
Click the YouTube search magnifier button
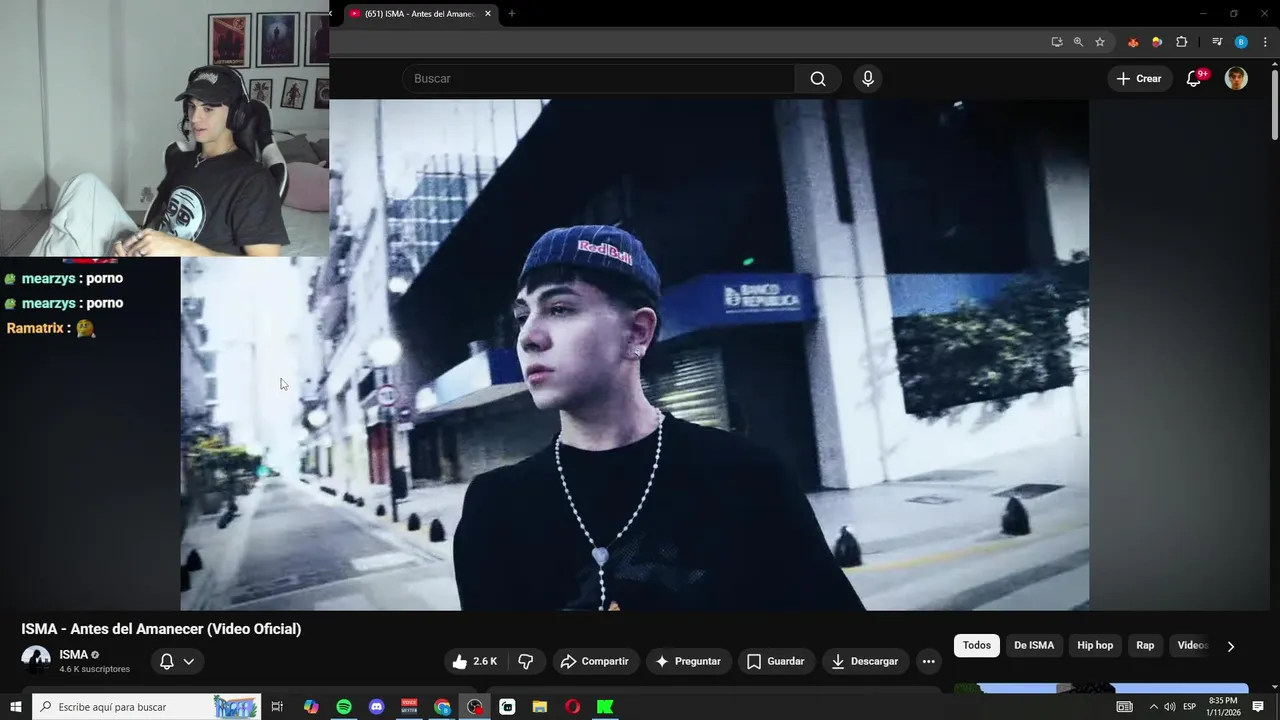coord(818,79)
